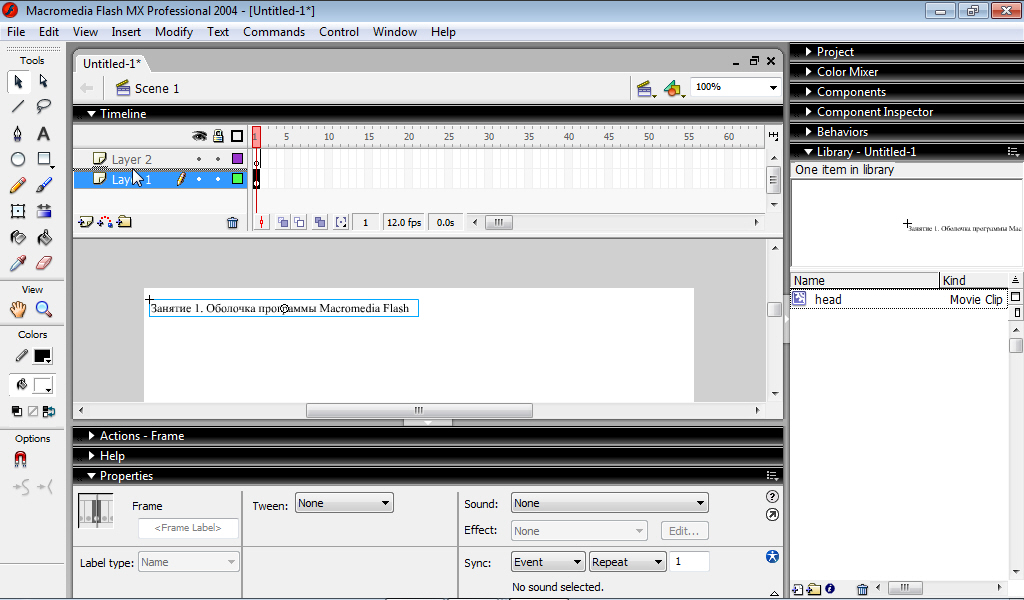Screen dimensions: 1024x600
Task: Select the Free Transform tool
Action: [x=18, y=211]
